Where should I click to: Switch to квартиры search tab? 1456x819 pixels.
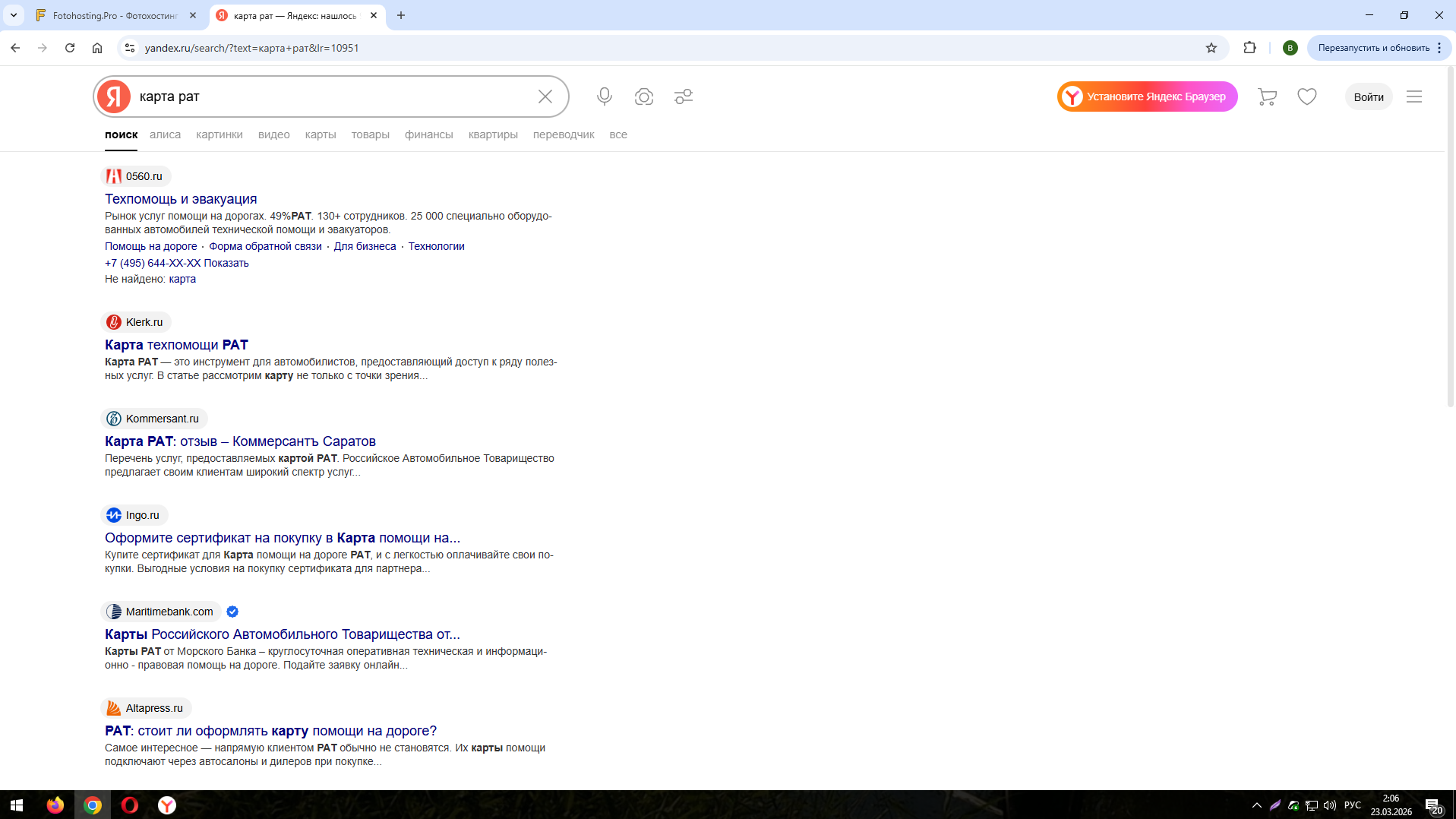[493, 134]
